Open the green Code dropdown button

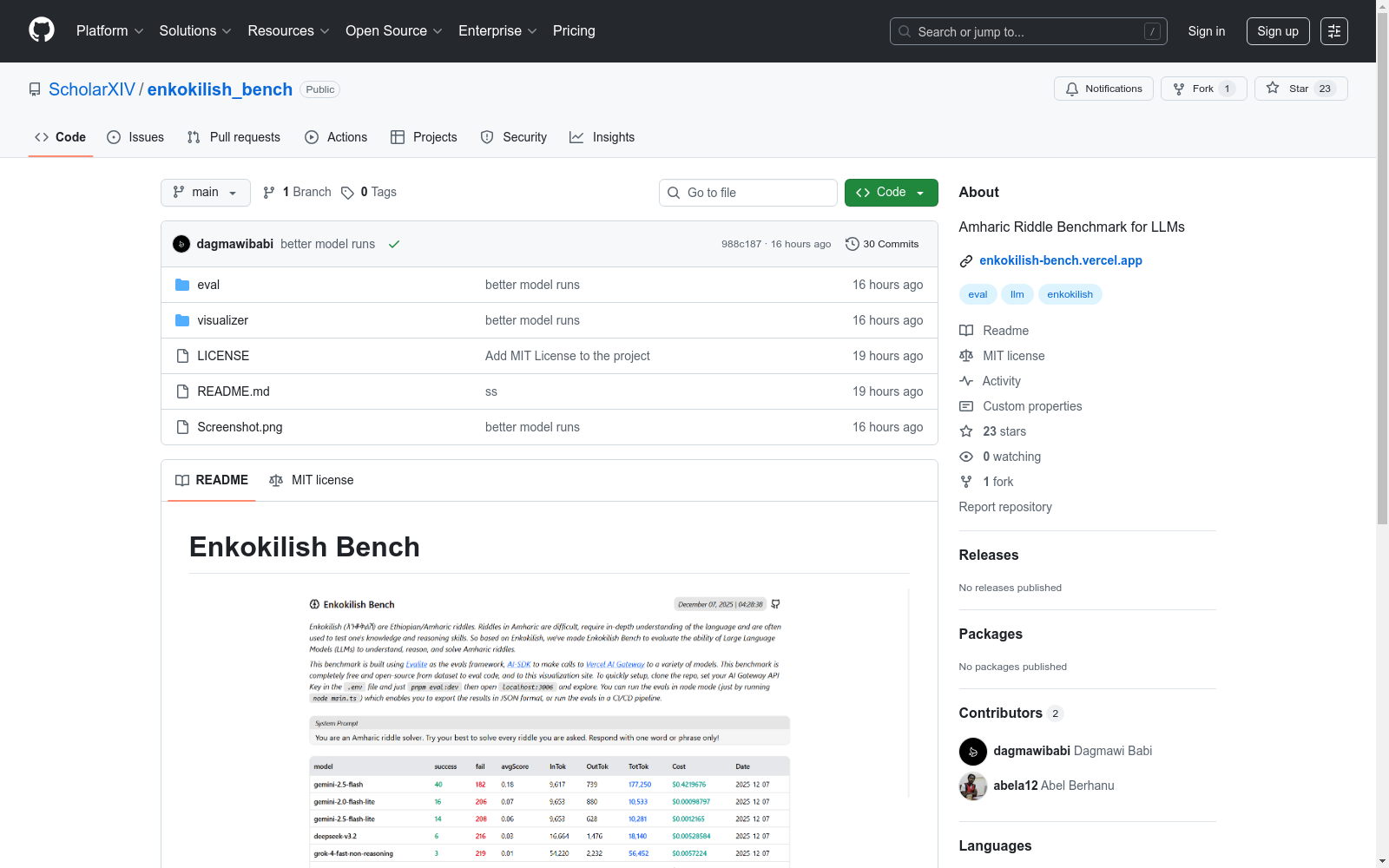(892, 193)
